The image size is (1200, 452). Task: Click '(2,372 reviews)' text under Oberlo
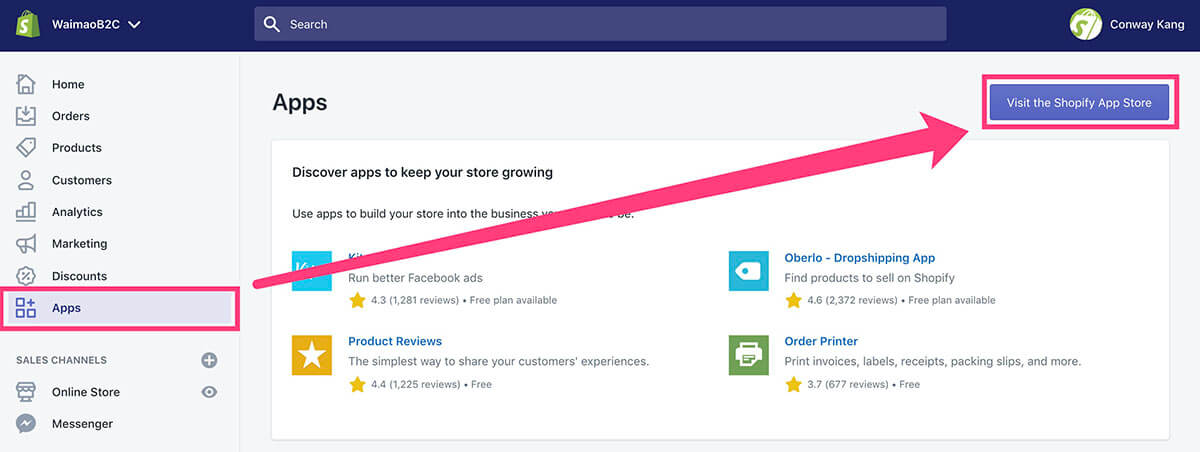862,300
